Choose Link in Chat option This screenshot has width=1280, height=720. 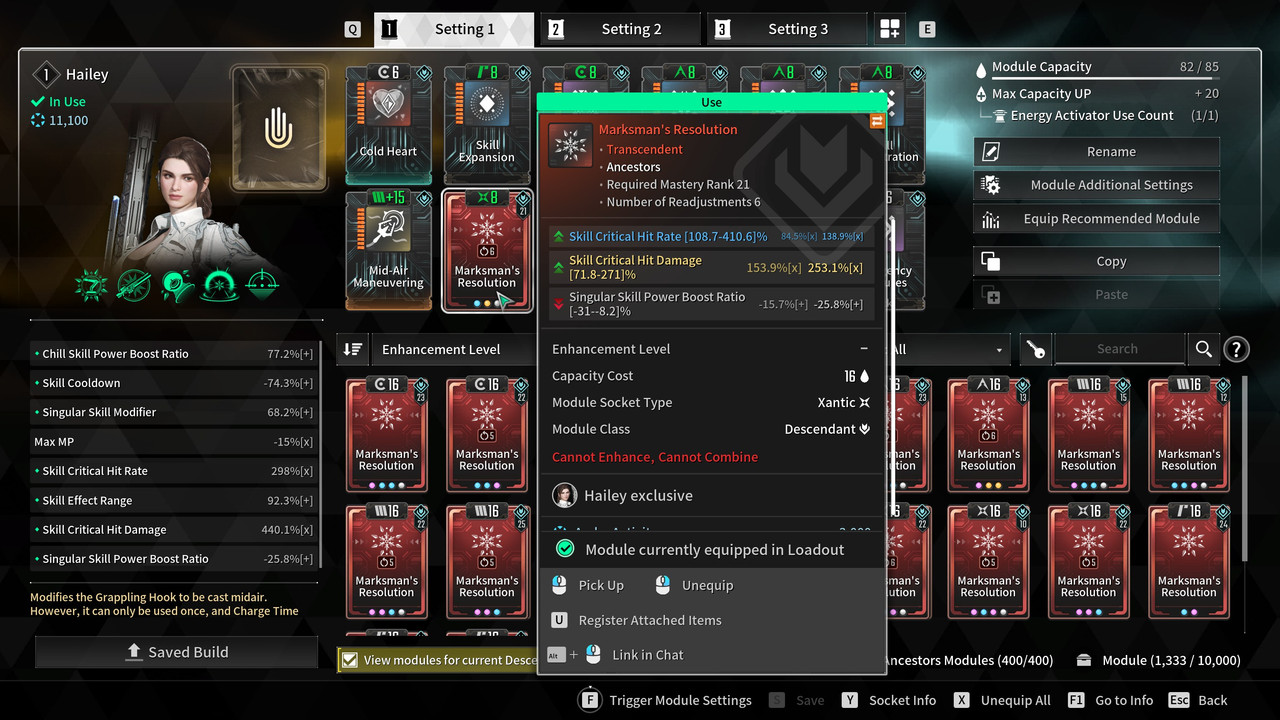[x=615, y=655]
